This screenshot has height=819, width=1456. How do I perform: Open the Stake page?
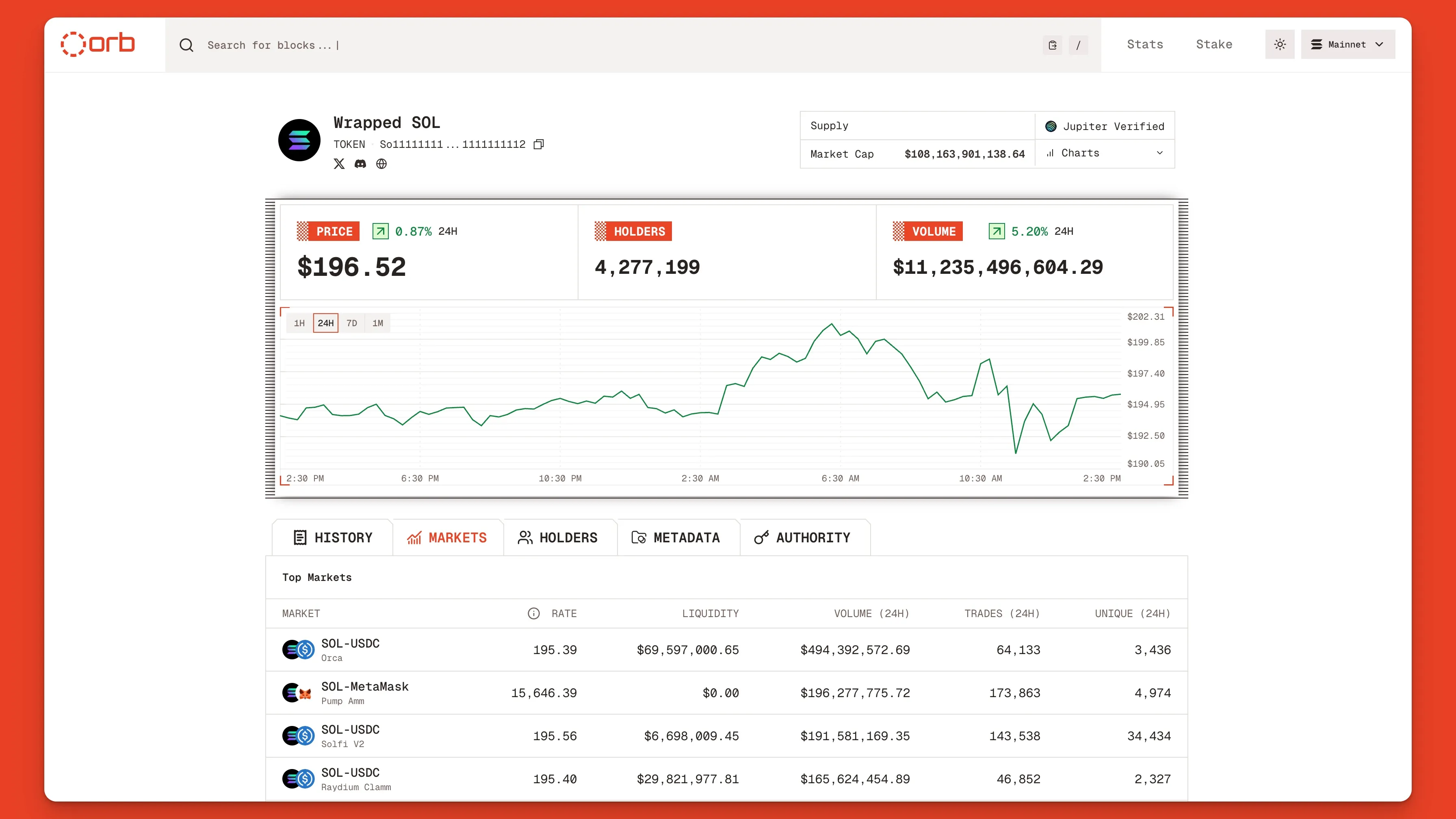pyautogui.click(x=1214, y=44)
